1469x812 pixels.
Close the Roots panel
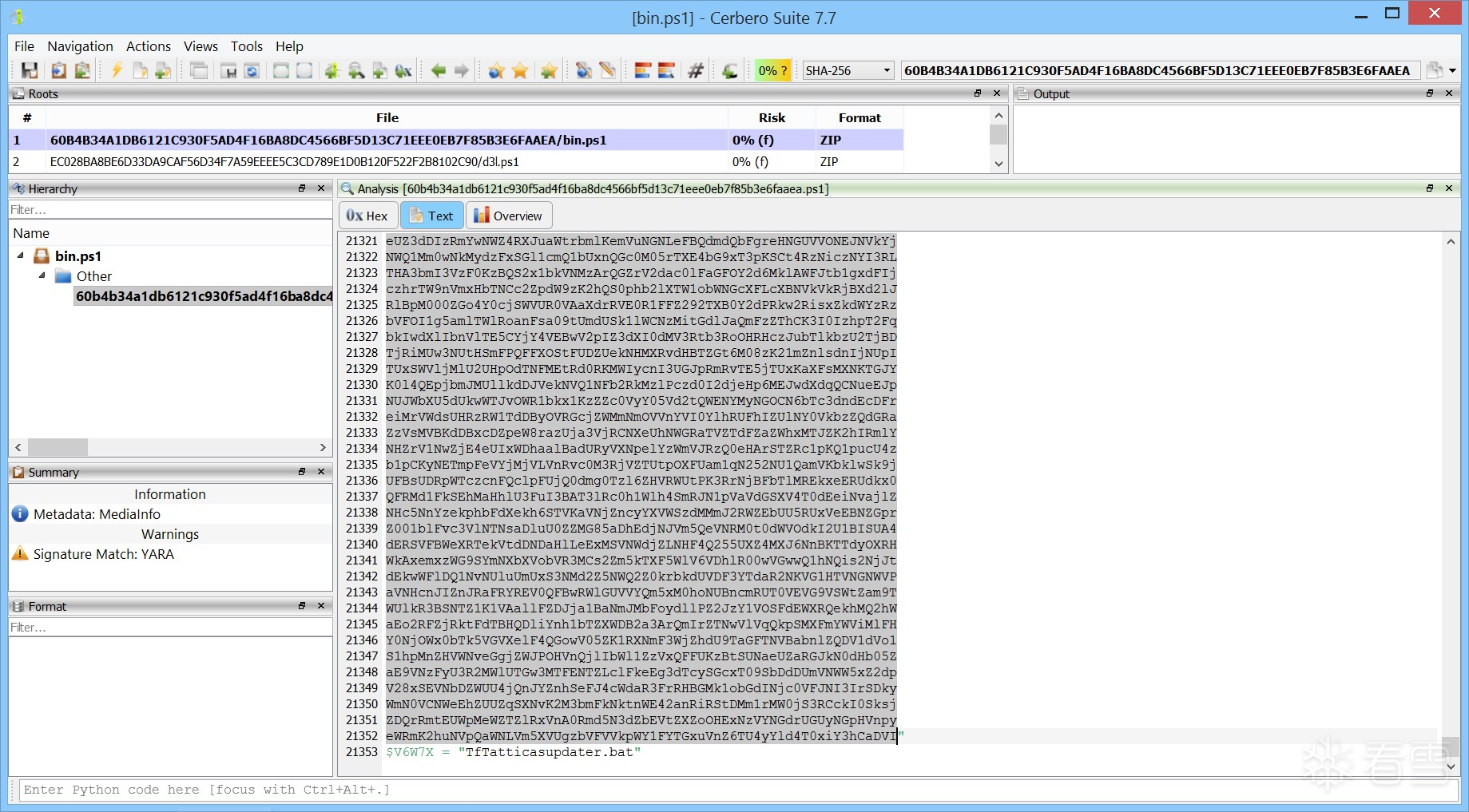click(997, 93)
